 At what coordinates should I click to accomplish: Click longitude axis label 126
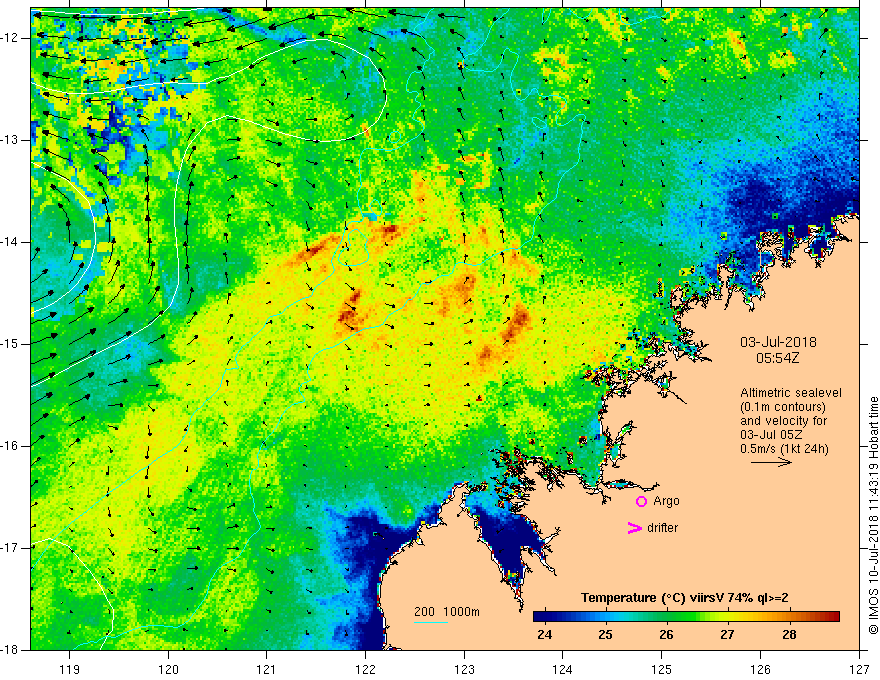click(760, 669)
